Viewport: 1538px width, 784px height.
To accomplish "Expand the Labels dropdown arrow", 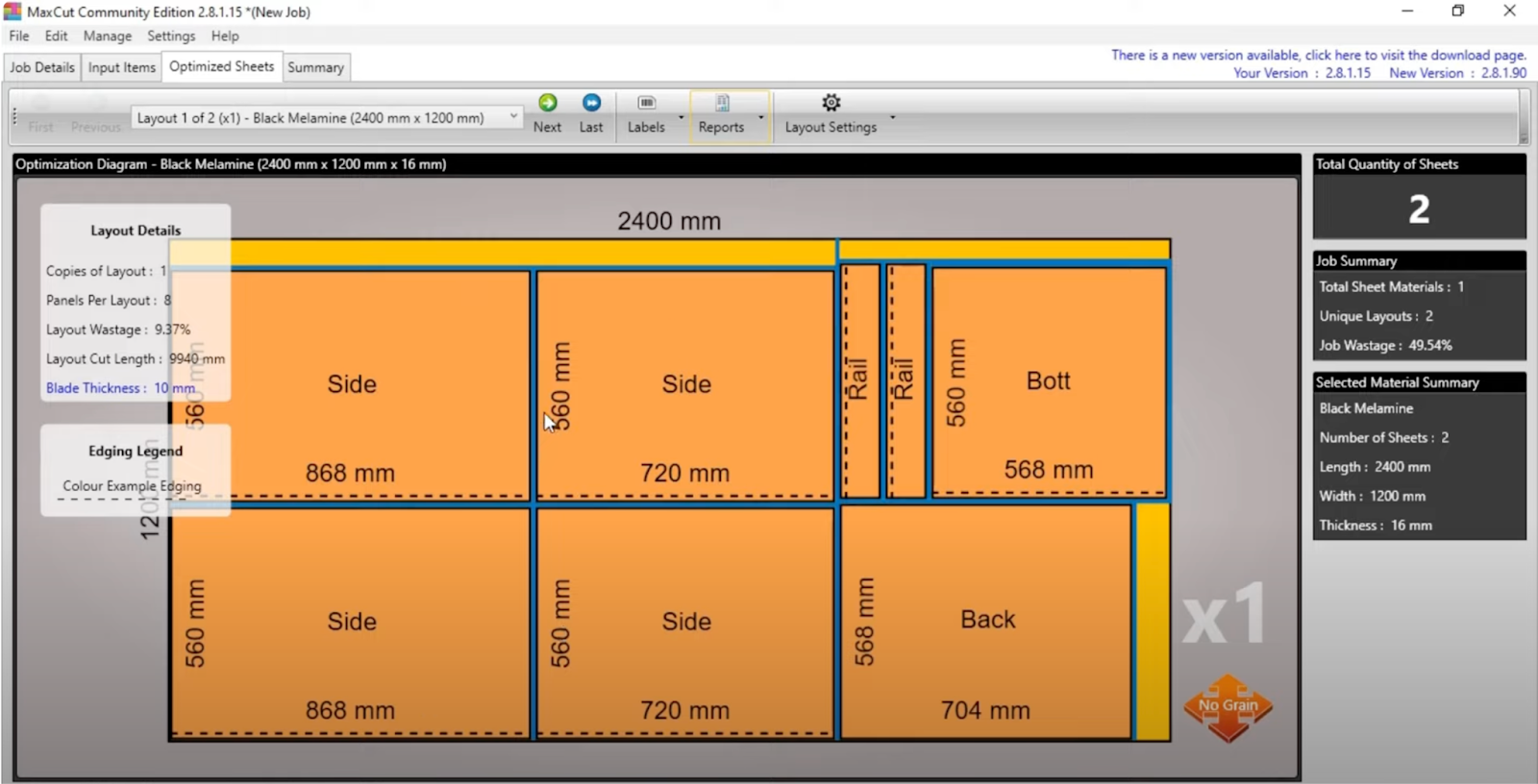I will (682, 117).
